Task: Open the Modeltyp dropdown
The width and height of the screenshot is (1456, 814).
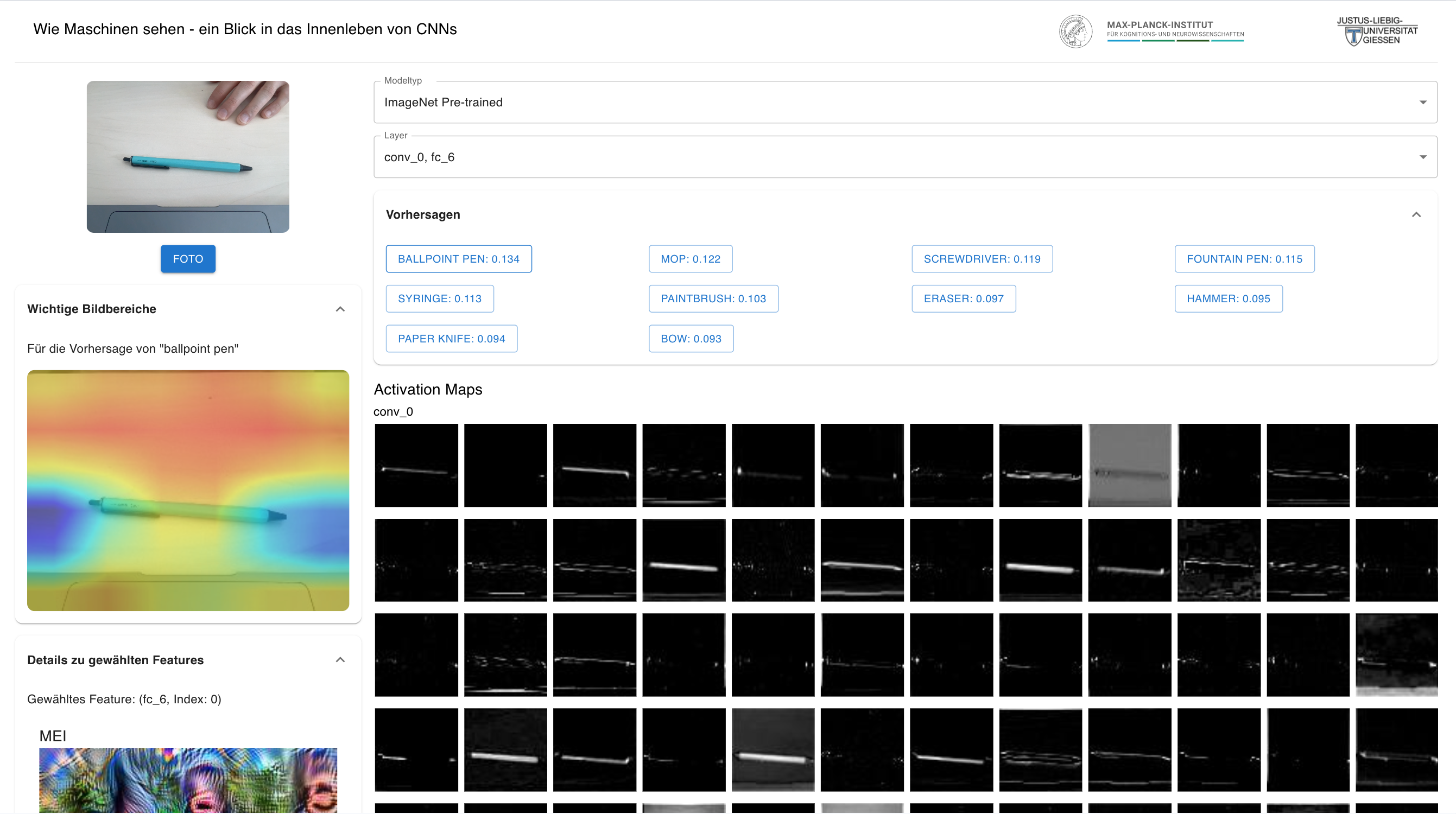Action: [x=905, y=102]
